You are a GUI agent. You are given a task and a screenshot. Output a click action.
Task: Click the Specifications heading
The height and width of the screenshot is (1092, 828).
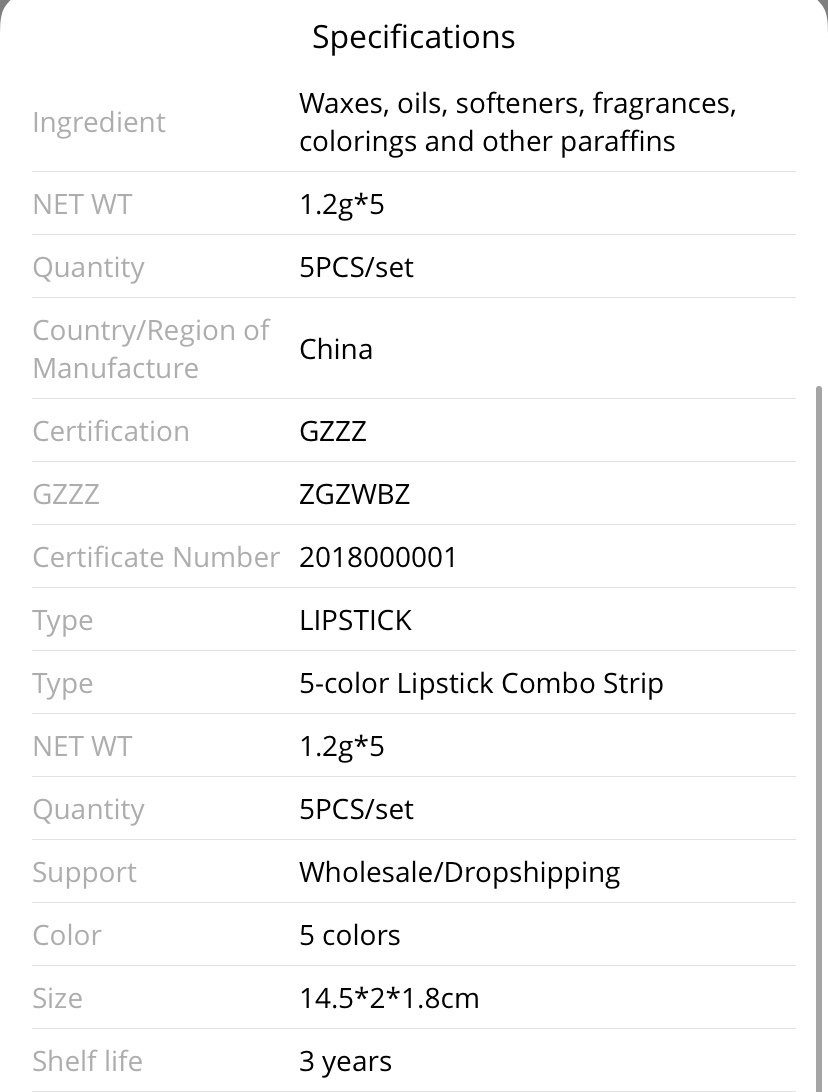(x=414, y=37)
